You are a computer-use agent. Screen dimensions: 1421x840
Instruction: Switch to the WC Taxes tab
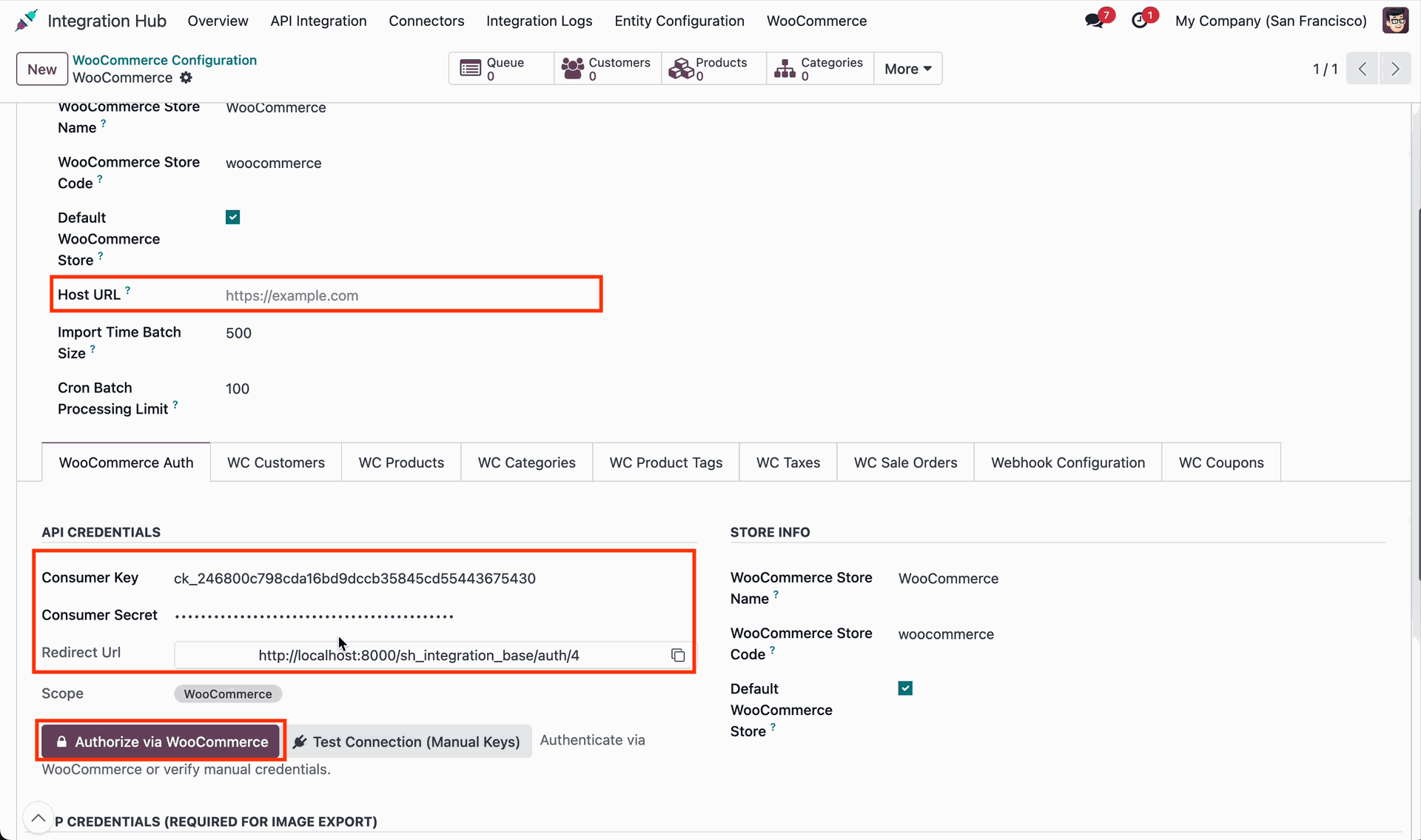[787, 463]
